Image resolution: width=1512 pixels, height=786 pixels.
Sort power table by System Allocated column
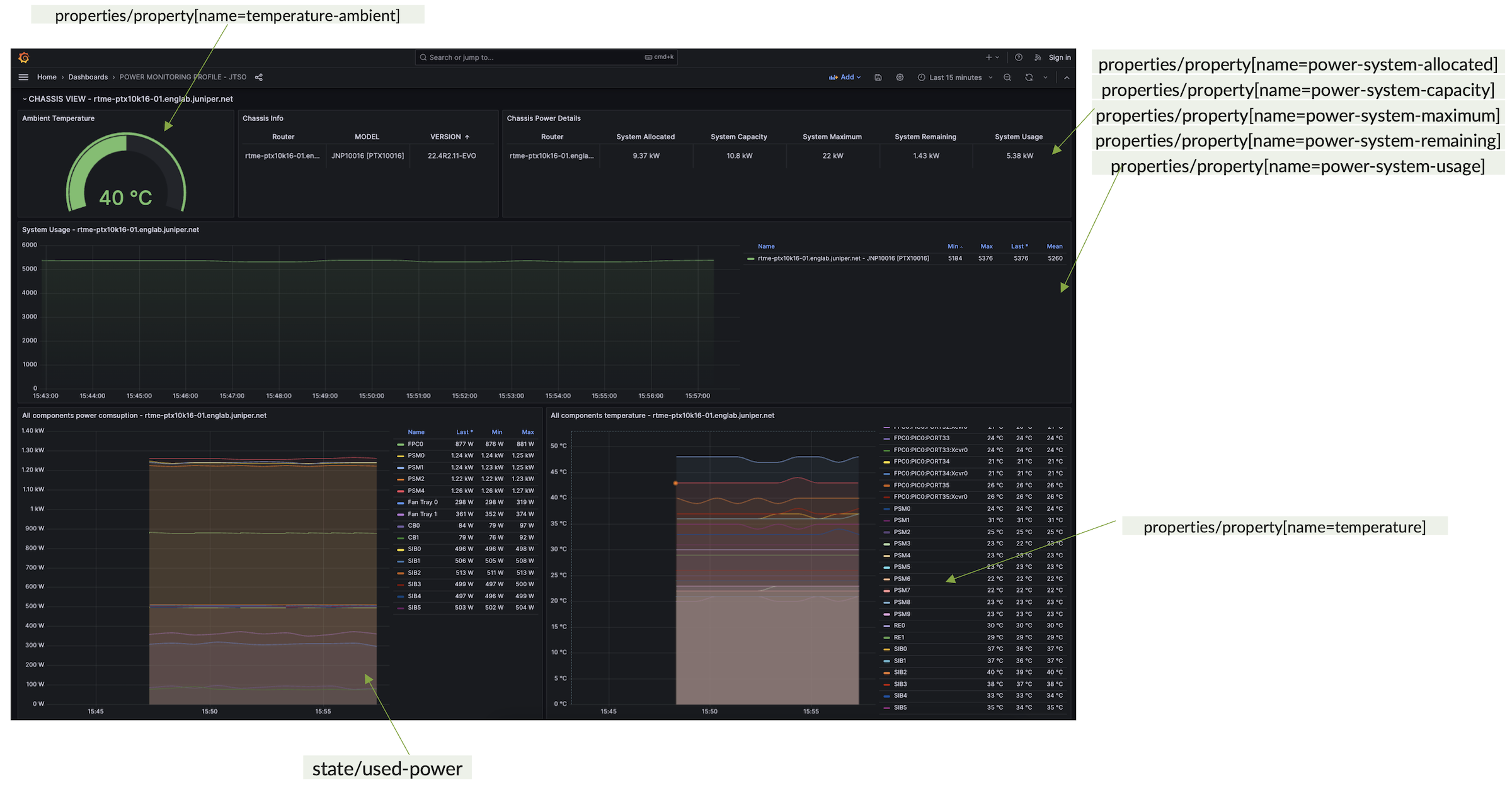coord(645,137)
